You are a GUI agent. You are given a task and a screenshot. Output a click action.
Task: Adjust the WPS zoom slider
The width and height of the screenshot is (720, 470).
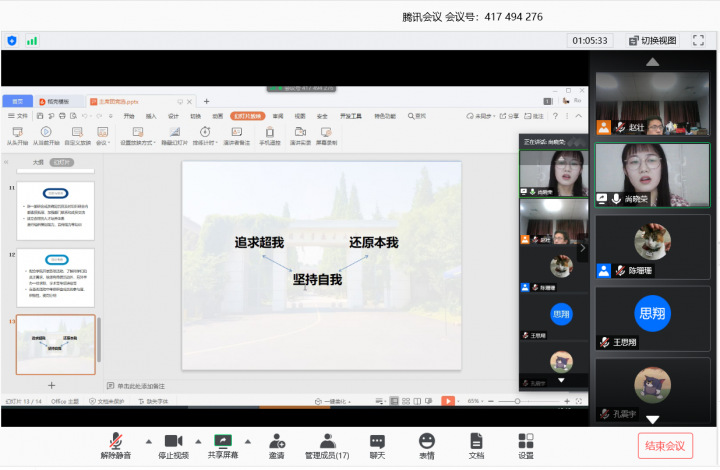[516, 401]
